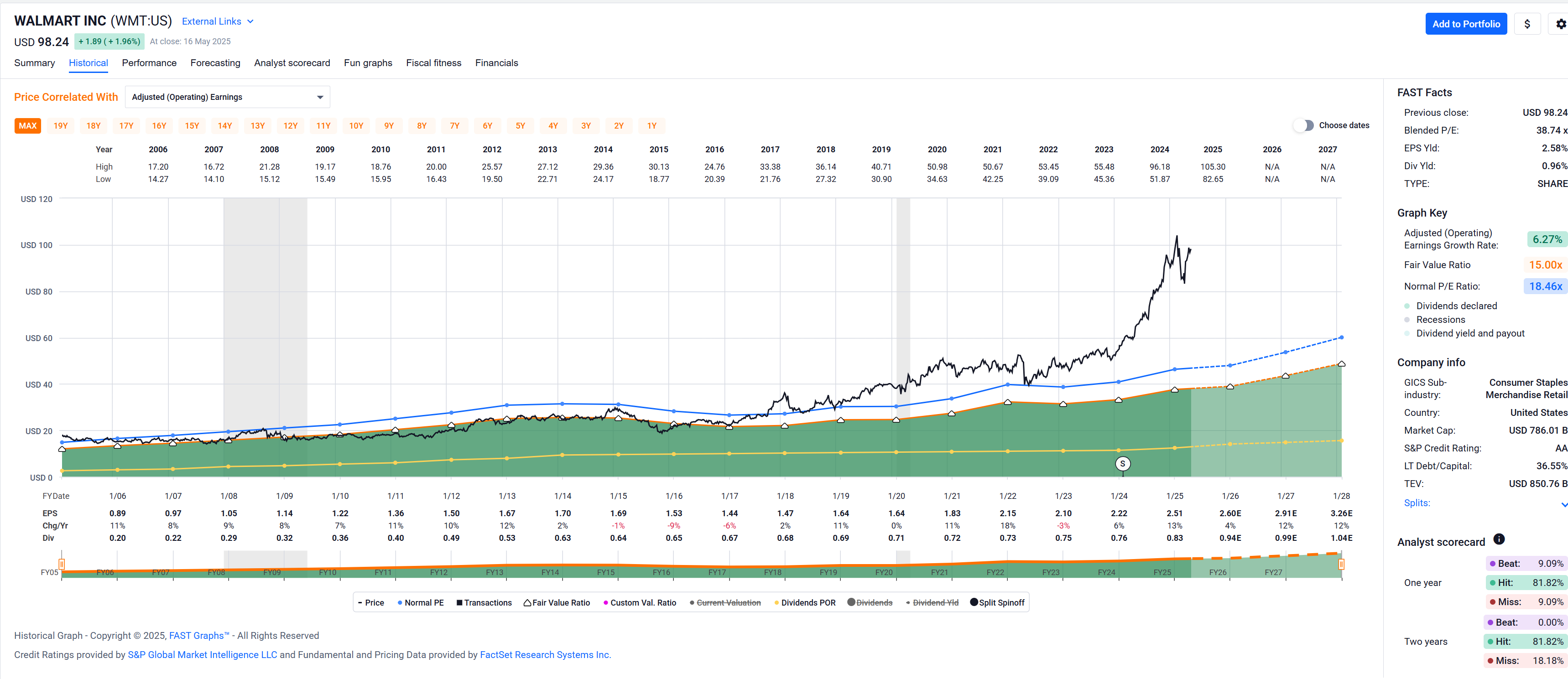Image resolution: width=1568 pixels, height=679 pixels.
Task: Select 10Y time range
Action: click(356, 126)
